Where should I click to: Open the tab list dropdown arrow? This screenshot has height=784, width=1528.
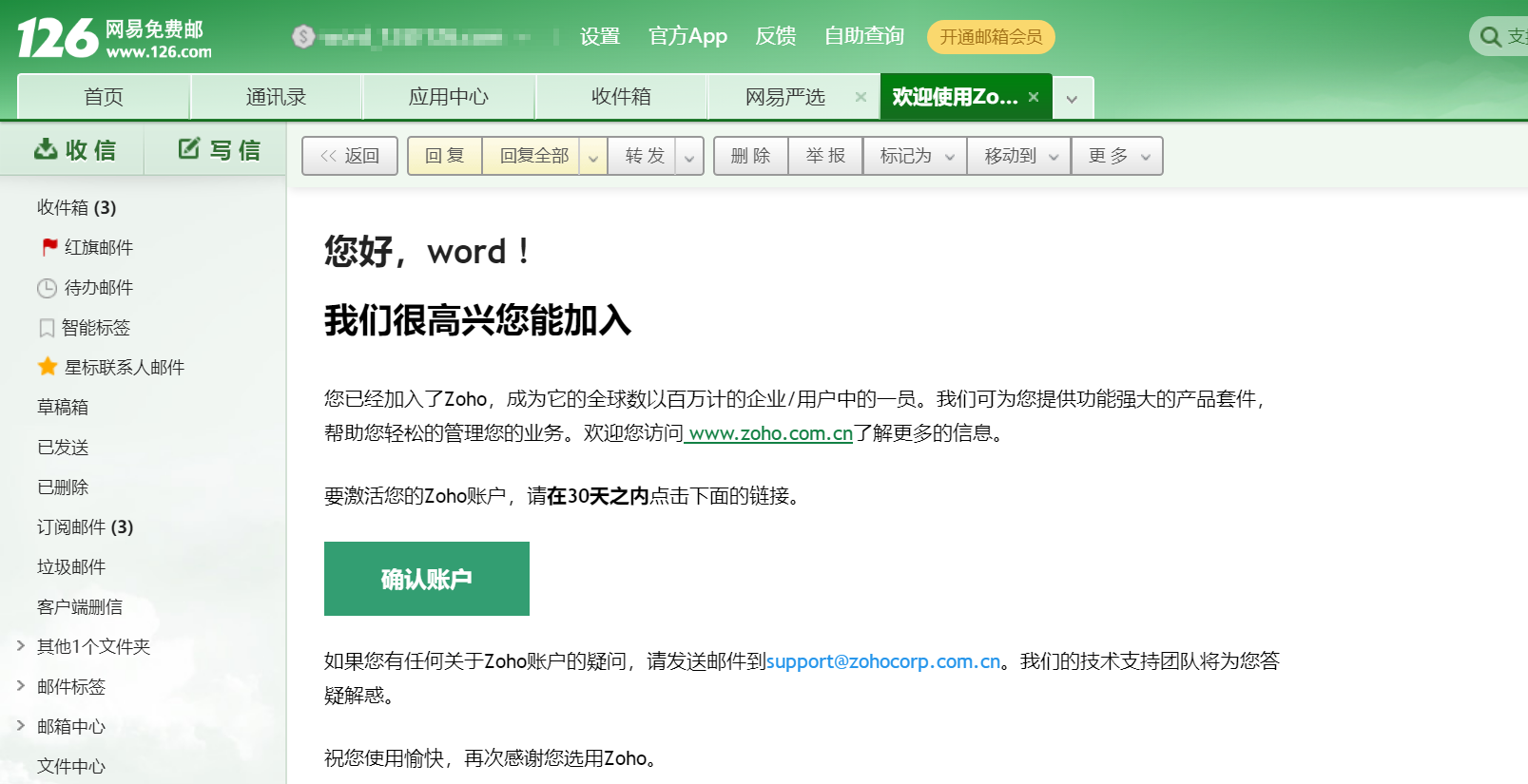[1073, 99]
